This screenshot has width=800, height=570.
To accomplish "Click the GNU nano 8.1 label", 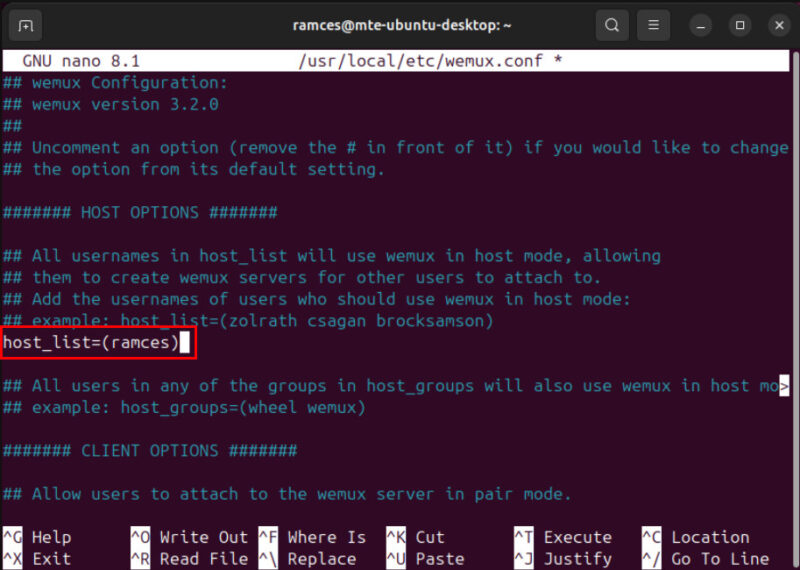I will [x=81, y=61].
